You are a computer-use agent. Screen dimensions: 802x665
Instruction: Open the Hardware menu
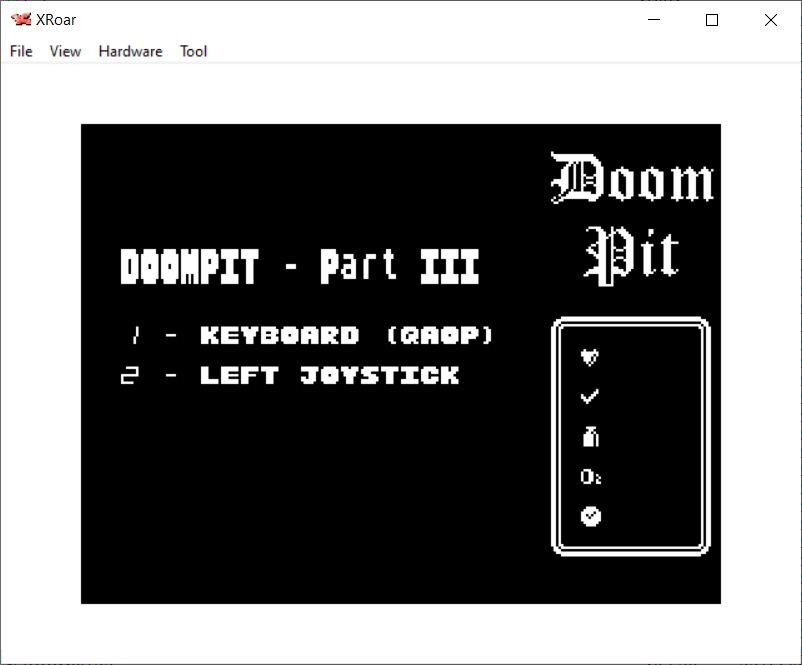130,51
